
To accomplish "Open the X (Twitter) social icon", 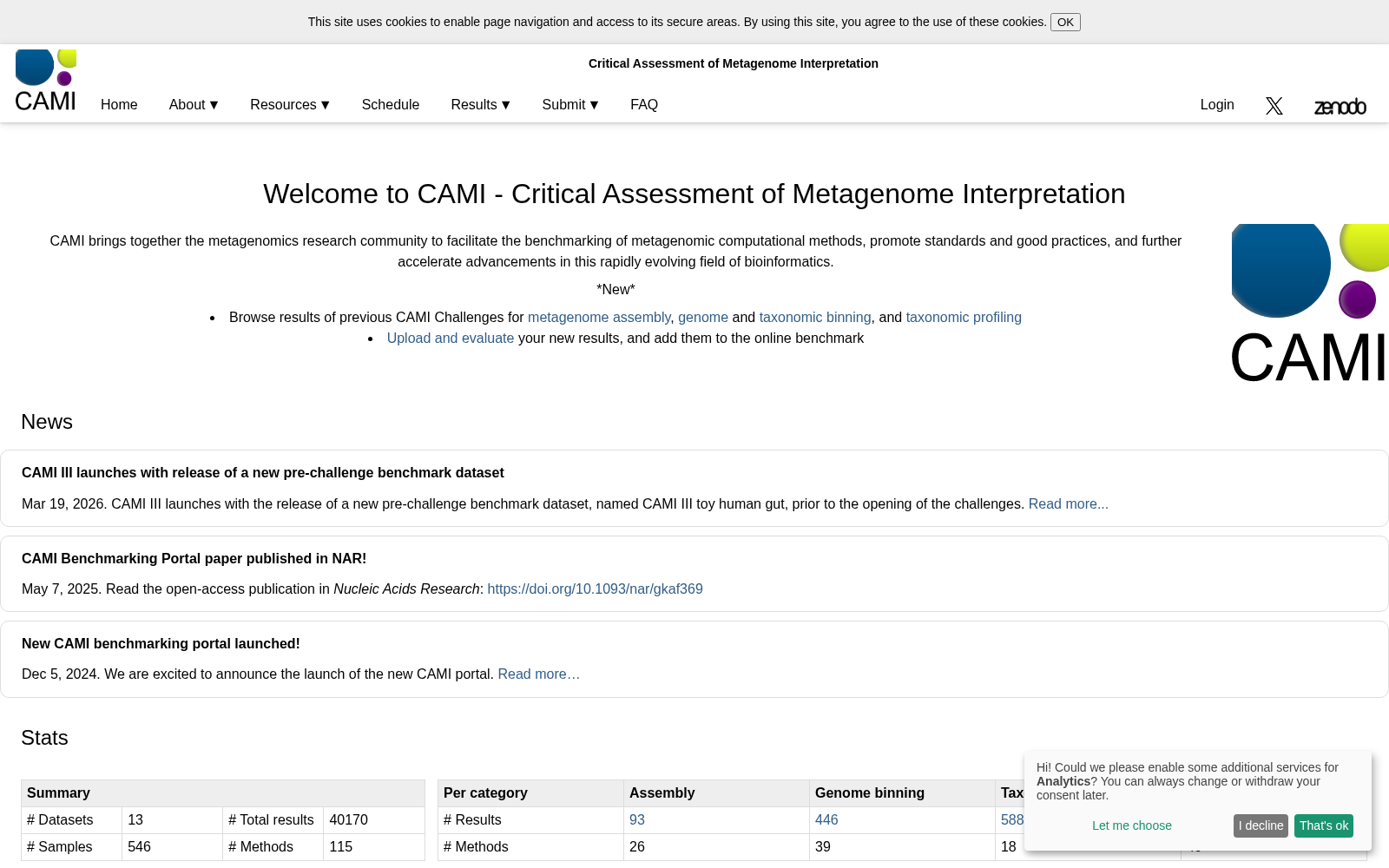I will click(1274, 106).
